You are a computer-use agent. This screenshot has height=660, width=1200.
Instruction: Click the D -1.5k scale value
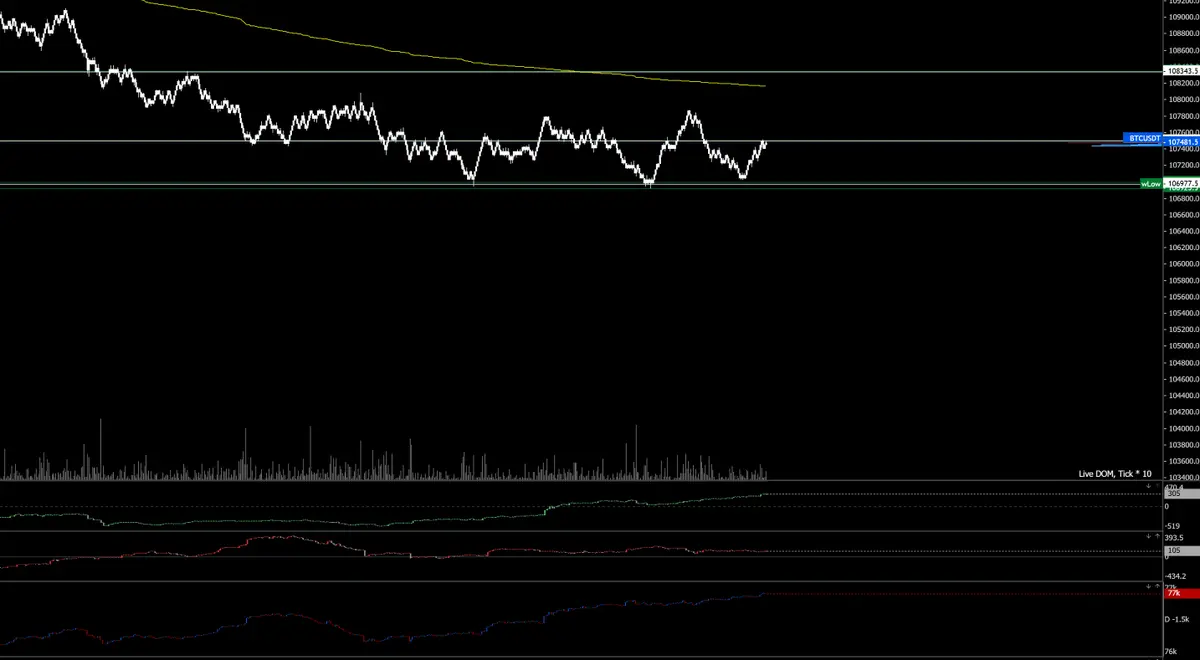pos(1177,619)
